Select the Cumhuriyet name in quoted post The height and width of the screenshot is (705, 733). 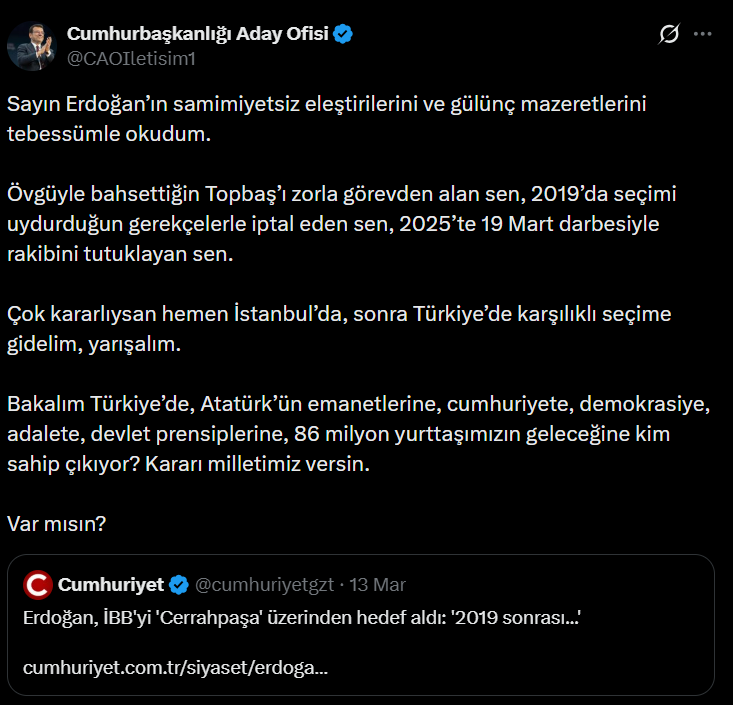coord(111,584)
